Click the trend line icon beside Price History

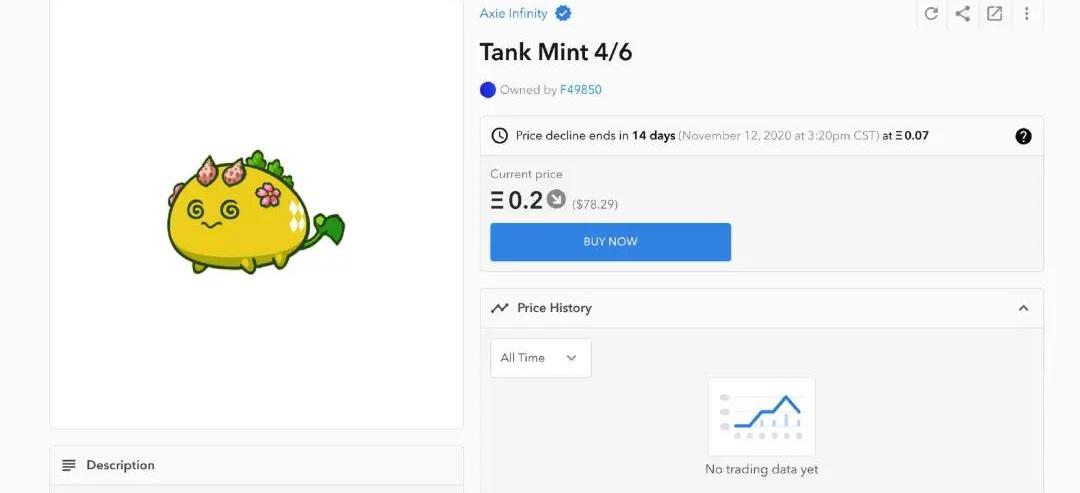coord(500,308)
